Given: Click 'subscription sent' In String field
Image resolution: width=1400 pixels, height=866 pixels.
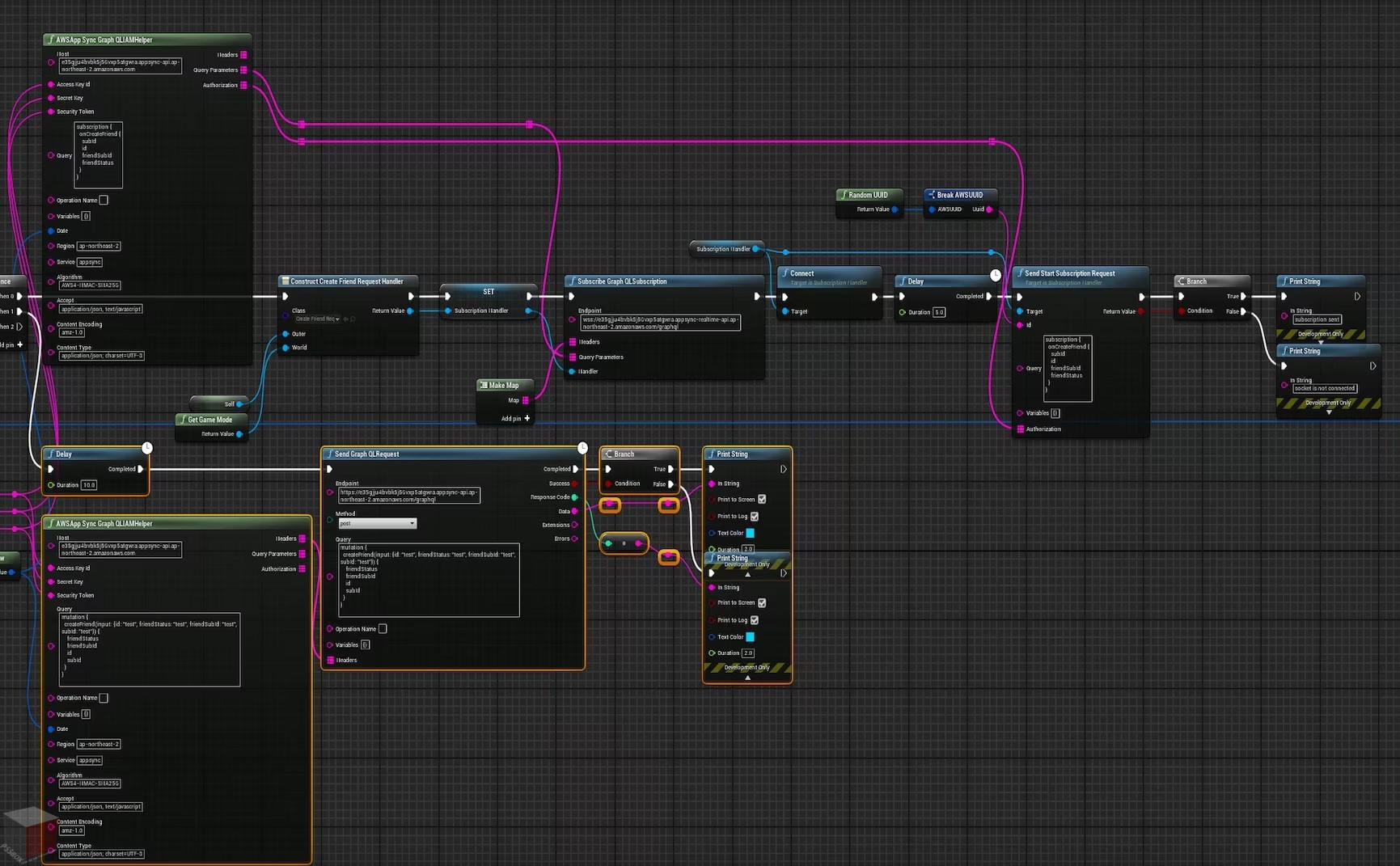Looking at the screenshot, I should tap(1317, 319).
